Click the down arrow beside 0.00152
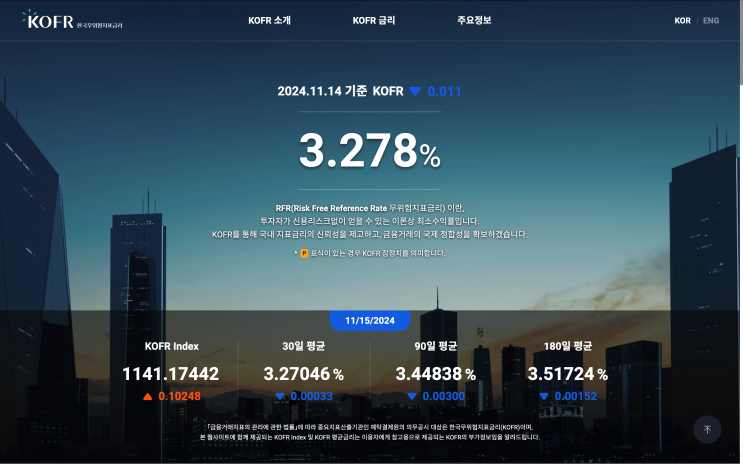The height and width of the screenshot is (464, 743). pos(544,396)
